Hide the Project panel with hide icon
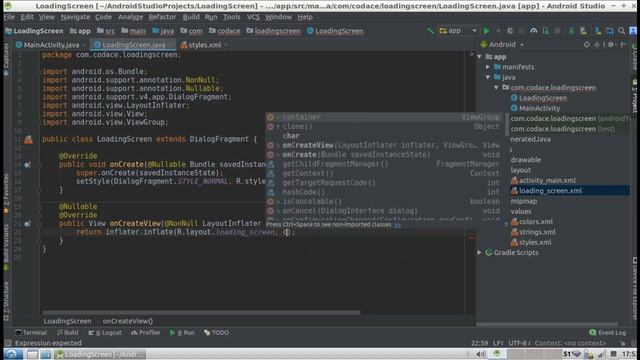The height and width of the screenshot is (360, 640). [623, 44]
